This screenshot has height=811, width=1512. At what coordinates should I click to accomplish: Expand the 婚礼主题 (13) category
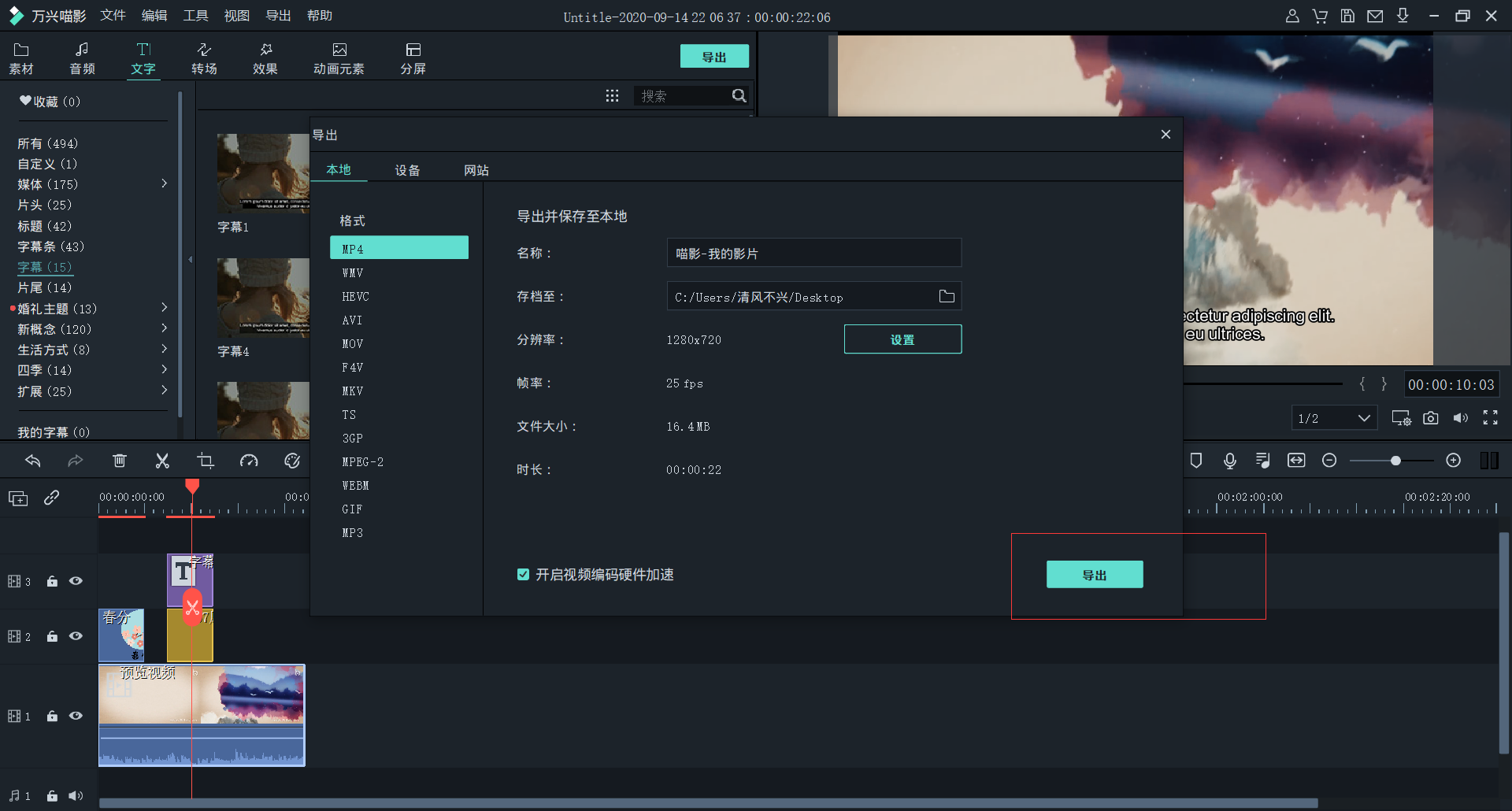pos(164,307)
